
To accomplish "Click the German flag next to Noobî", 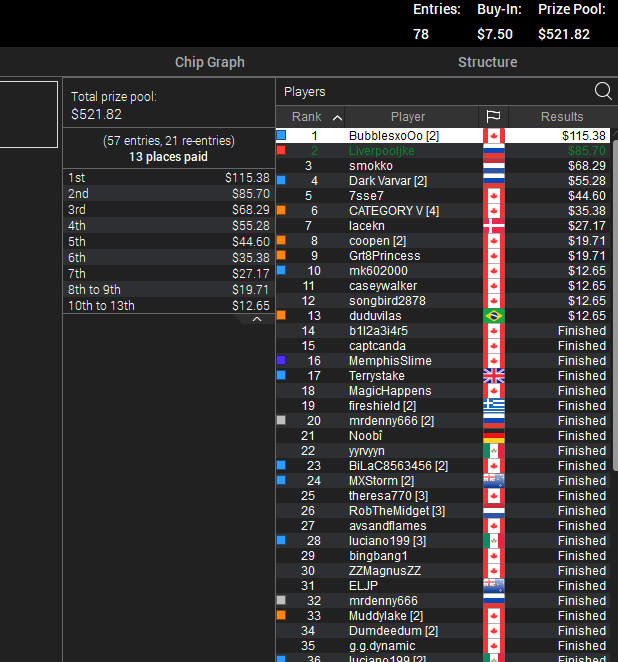I will point(493,436).
